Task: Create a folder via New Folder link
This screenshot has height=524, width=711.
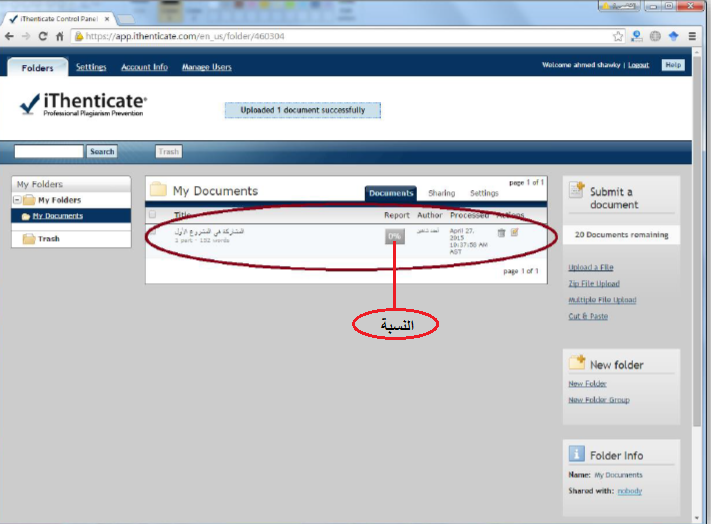Action: point(587,383)
